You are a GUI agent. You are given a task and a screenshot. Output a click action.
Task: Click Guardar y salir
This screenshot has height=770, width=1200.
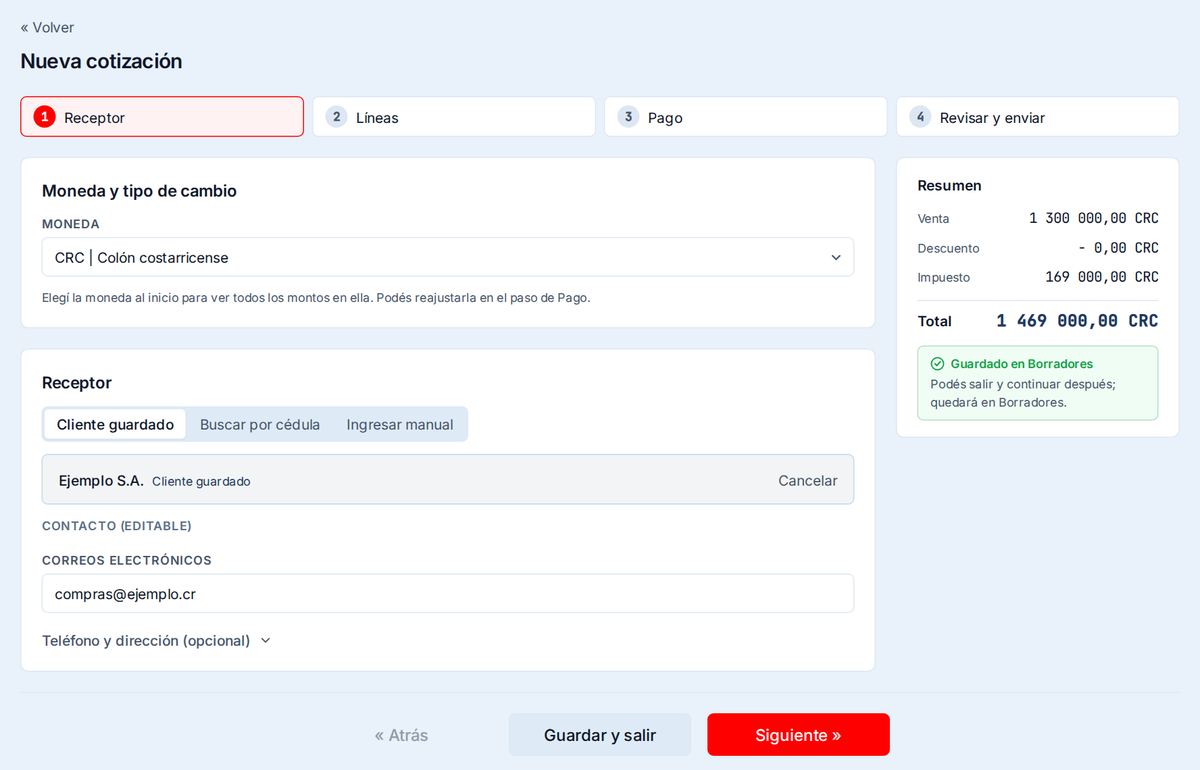coord(600,735)
